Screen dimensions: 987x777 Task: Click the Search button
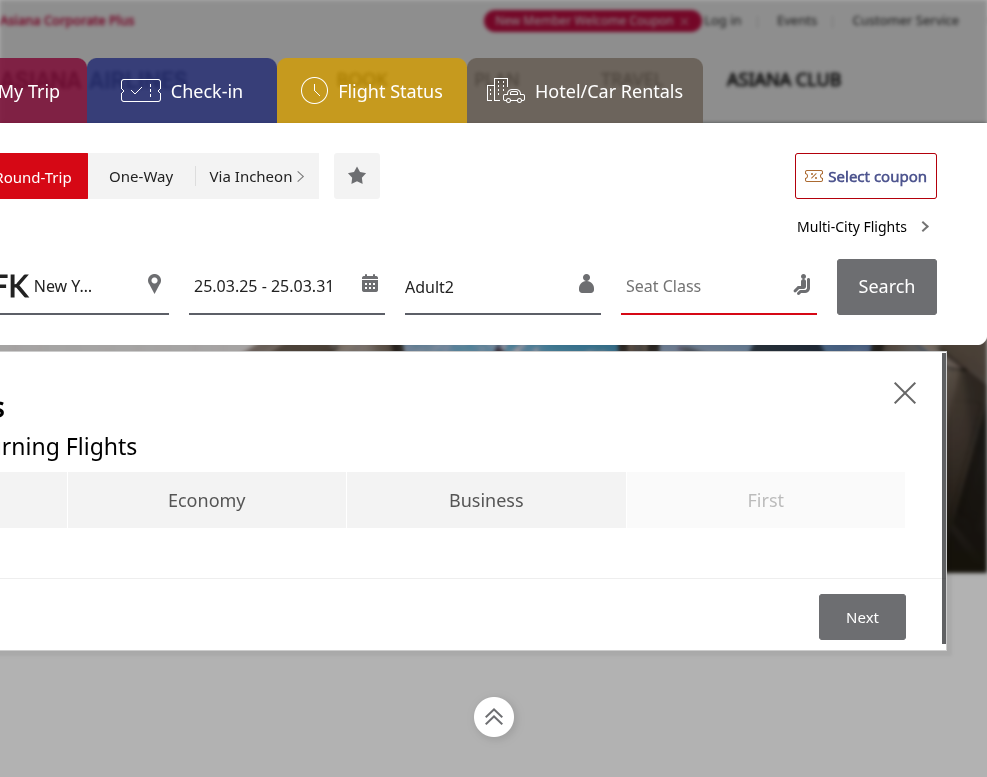pyautogui.click(x=886, y=286)
